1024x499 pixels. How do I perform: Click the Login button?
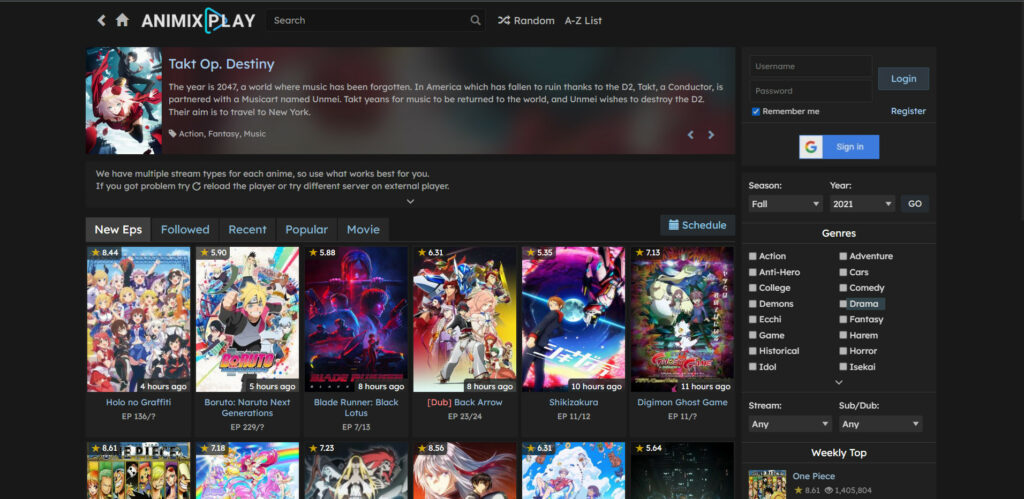coord(903,78)
